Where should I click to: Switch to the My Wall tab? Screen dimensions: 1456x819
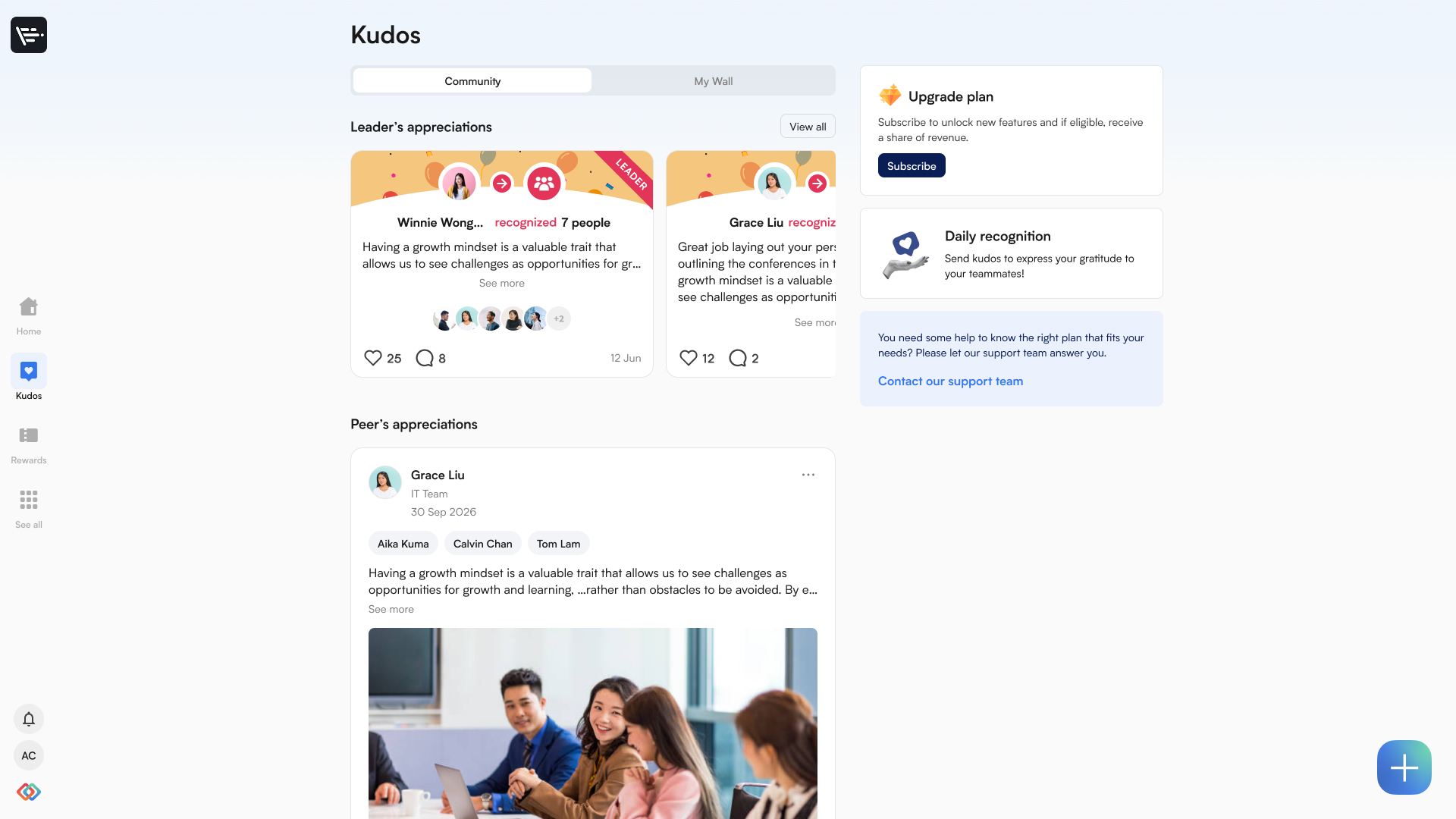tap(714, 81)
